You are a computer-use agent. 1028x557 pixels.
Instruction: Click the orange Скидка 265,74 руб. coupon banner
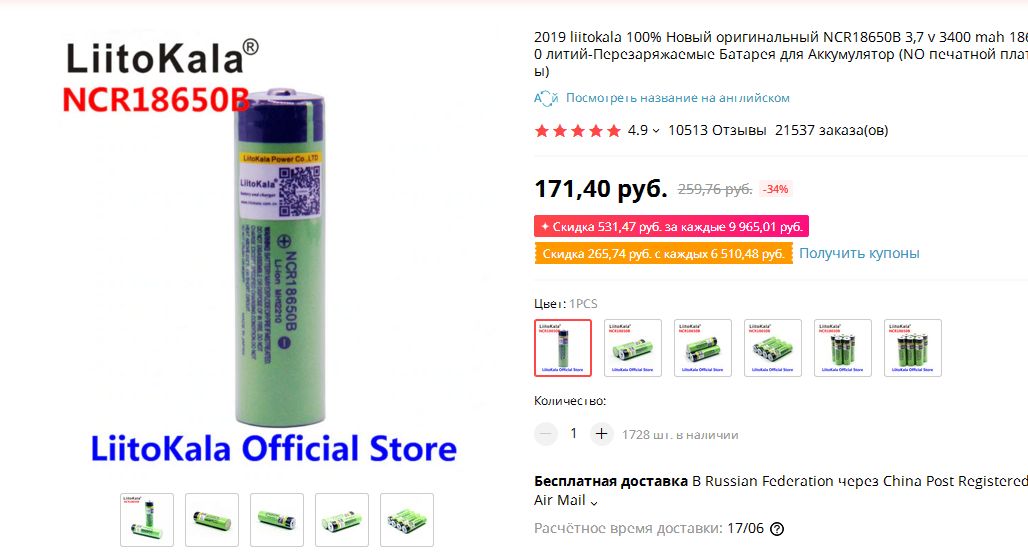[x=663, y=254]
